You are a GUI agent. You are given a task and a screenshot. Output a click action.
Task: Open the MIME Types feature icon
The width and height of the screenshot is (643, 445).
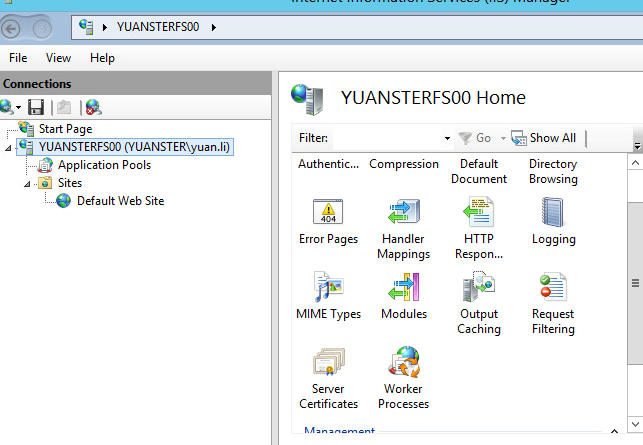(x=328, y=286)
